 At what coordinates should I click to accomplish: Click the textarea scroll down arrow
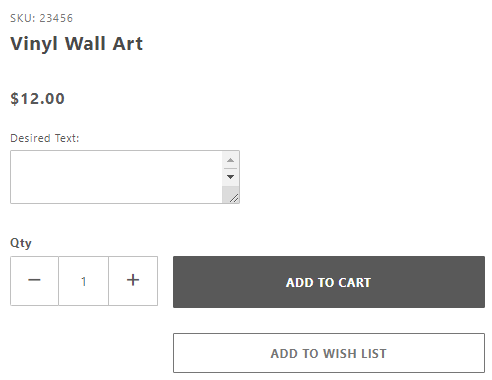click(x=230, y=177)
